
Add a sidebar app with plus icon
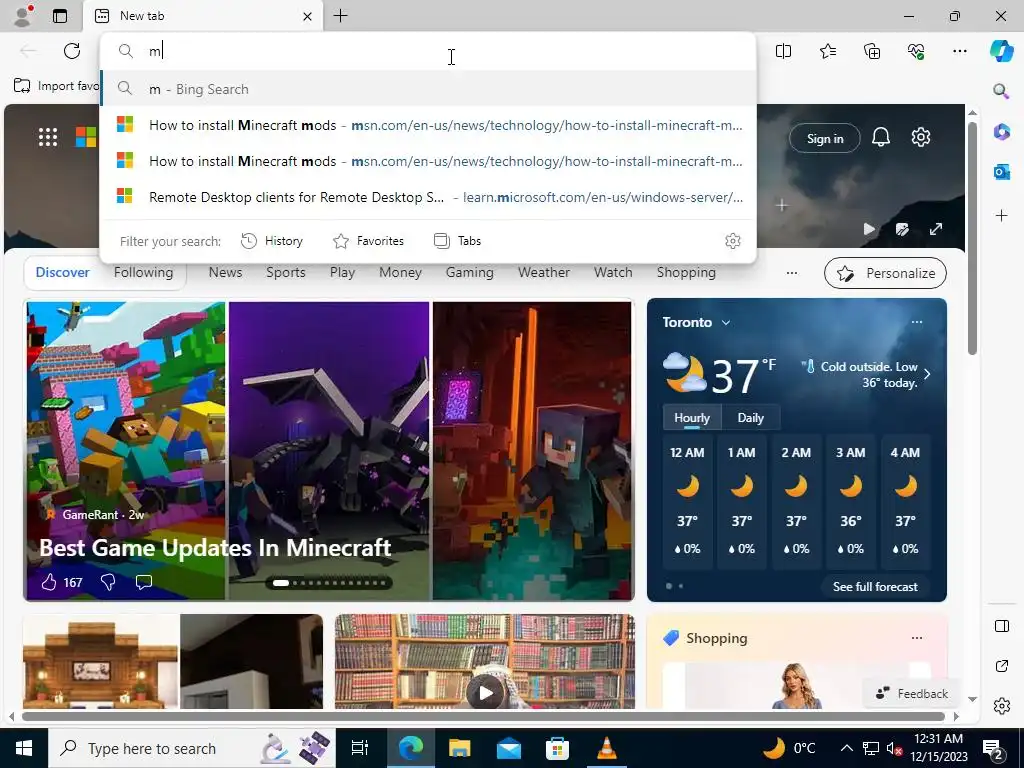click(1001, 215)
